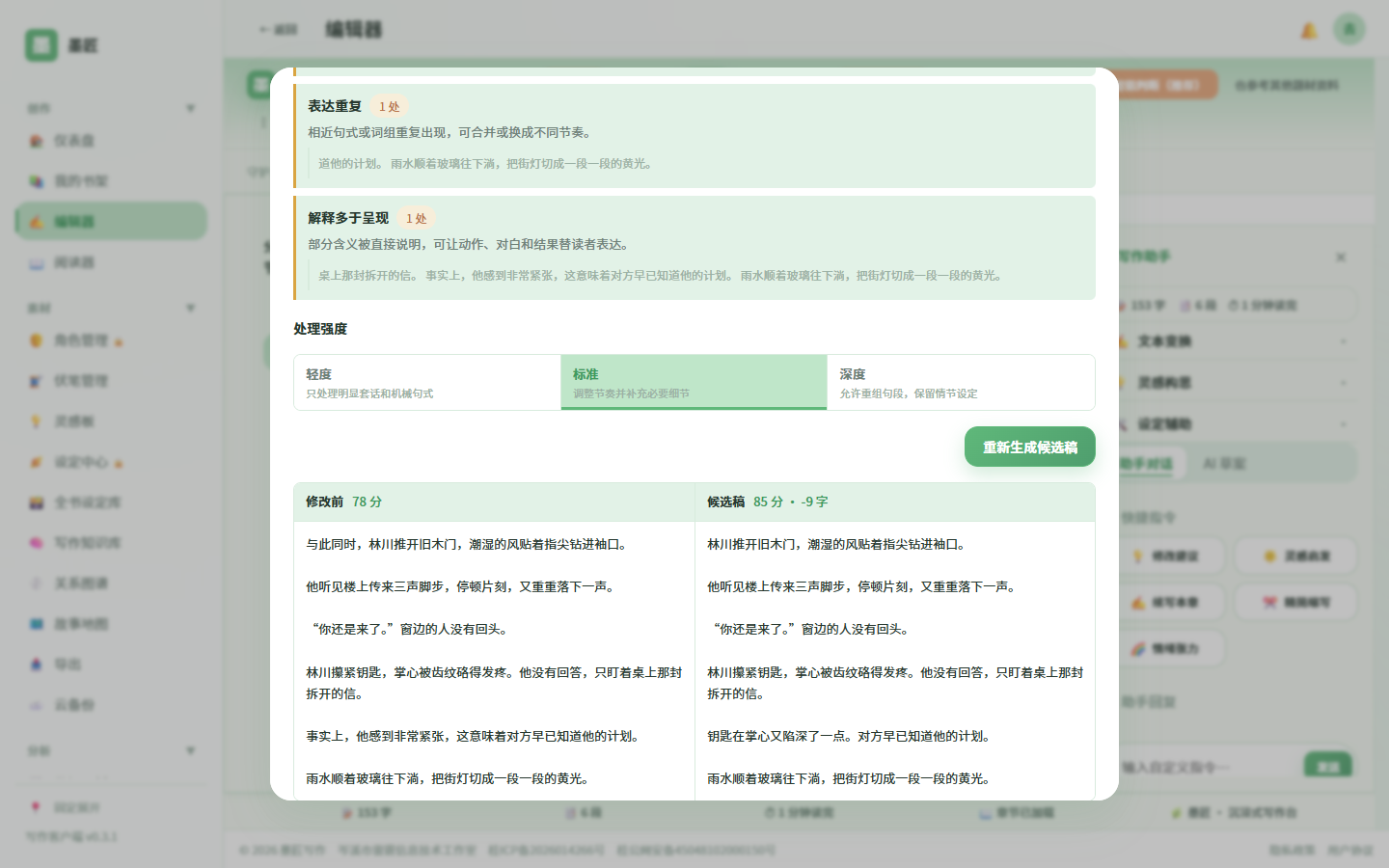
Task: Click the candidate line 钥匙在掌心又陷深了一点
Action: [x=851, y=736]
